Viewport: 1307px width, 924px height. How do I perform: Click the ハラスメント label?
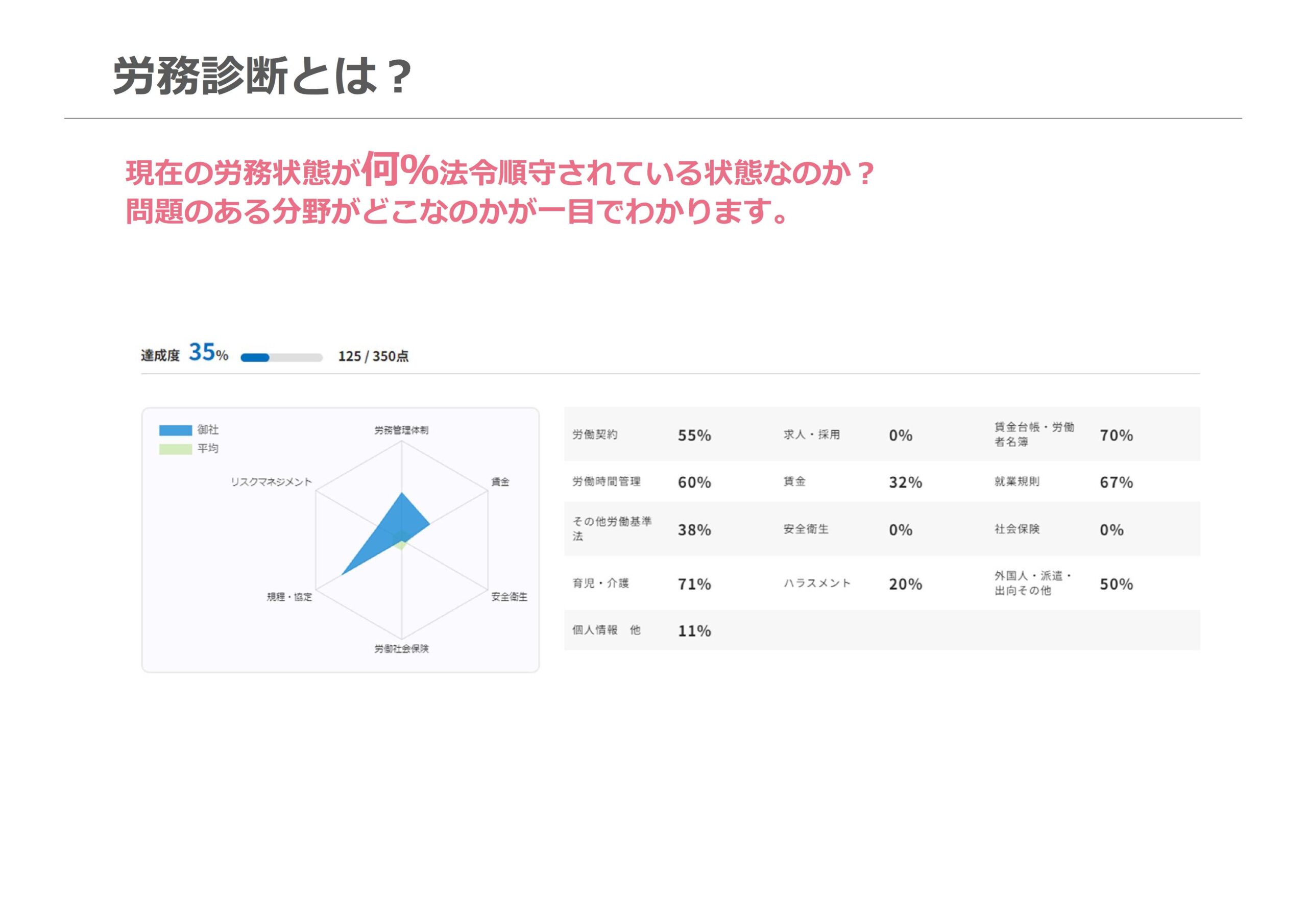[x=817, y=583]
